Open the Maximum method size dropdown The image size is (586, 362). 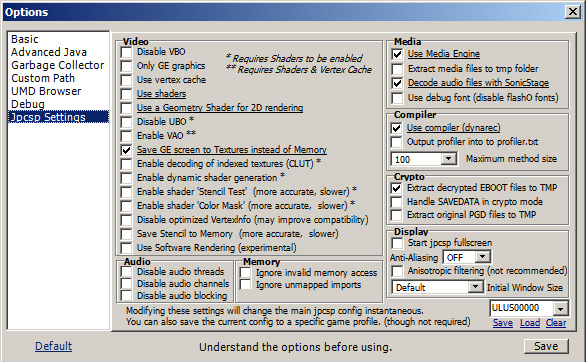pos(448,159)
